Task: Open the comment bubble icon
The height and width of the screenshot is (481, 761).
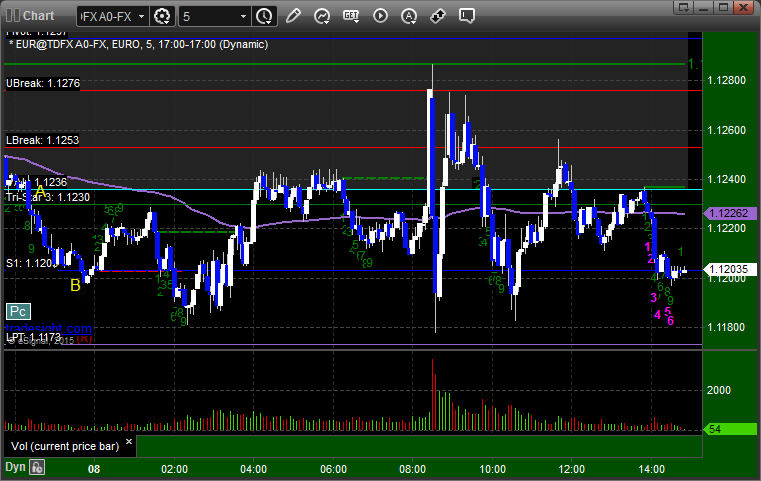Action: 467,16
